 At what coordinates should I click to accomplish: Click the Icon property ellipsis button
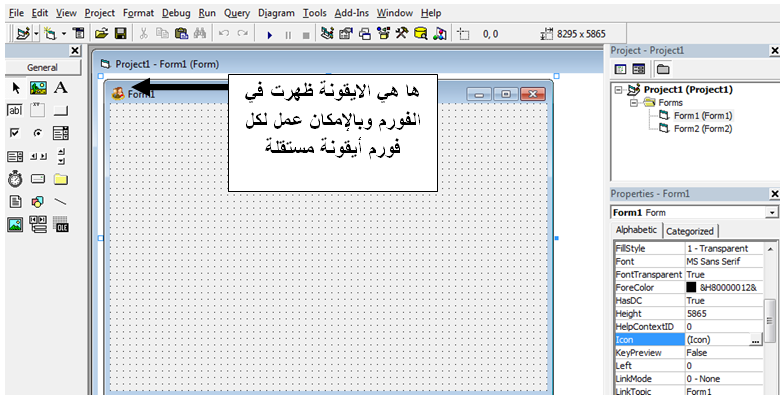pos(756,340)
